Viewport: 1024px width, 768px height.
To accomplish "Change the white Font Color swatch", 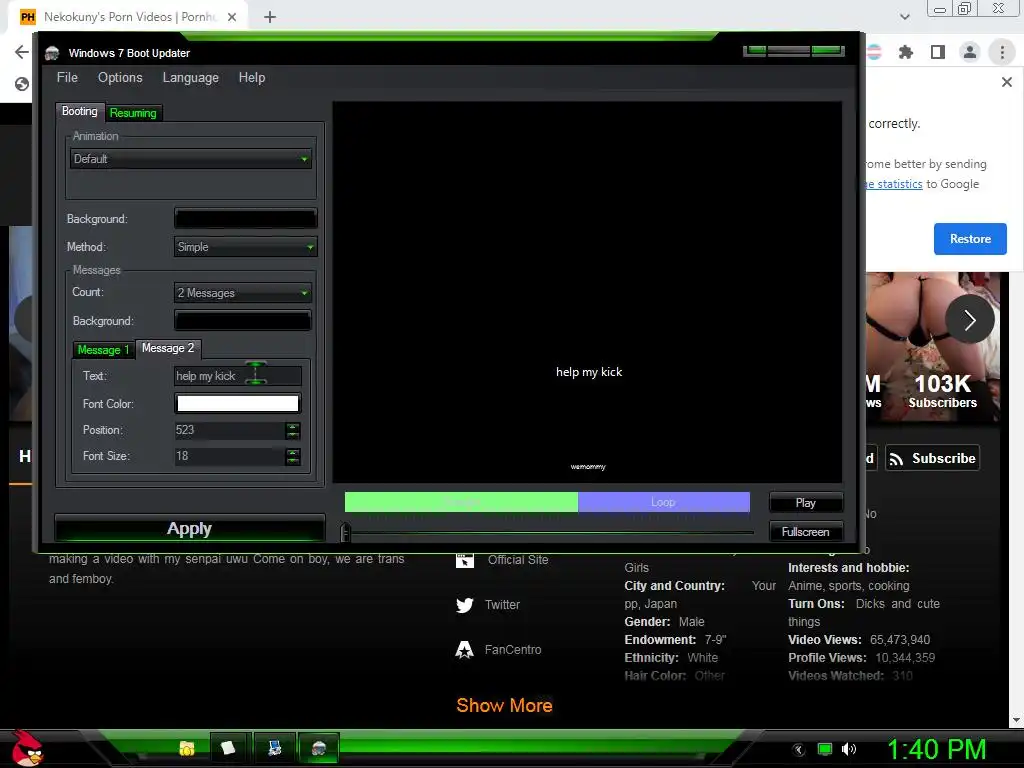I will click(x=238, y=404).
